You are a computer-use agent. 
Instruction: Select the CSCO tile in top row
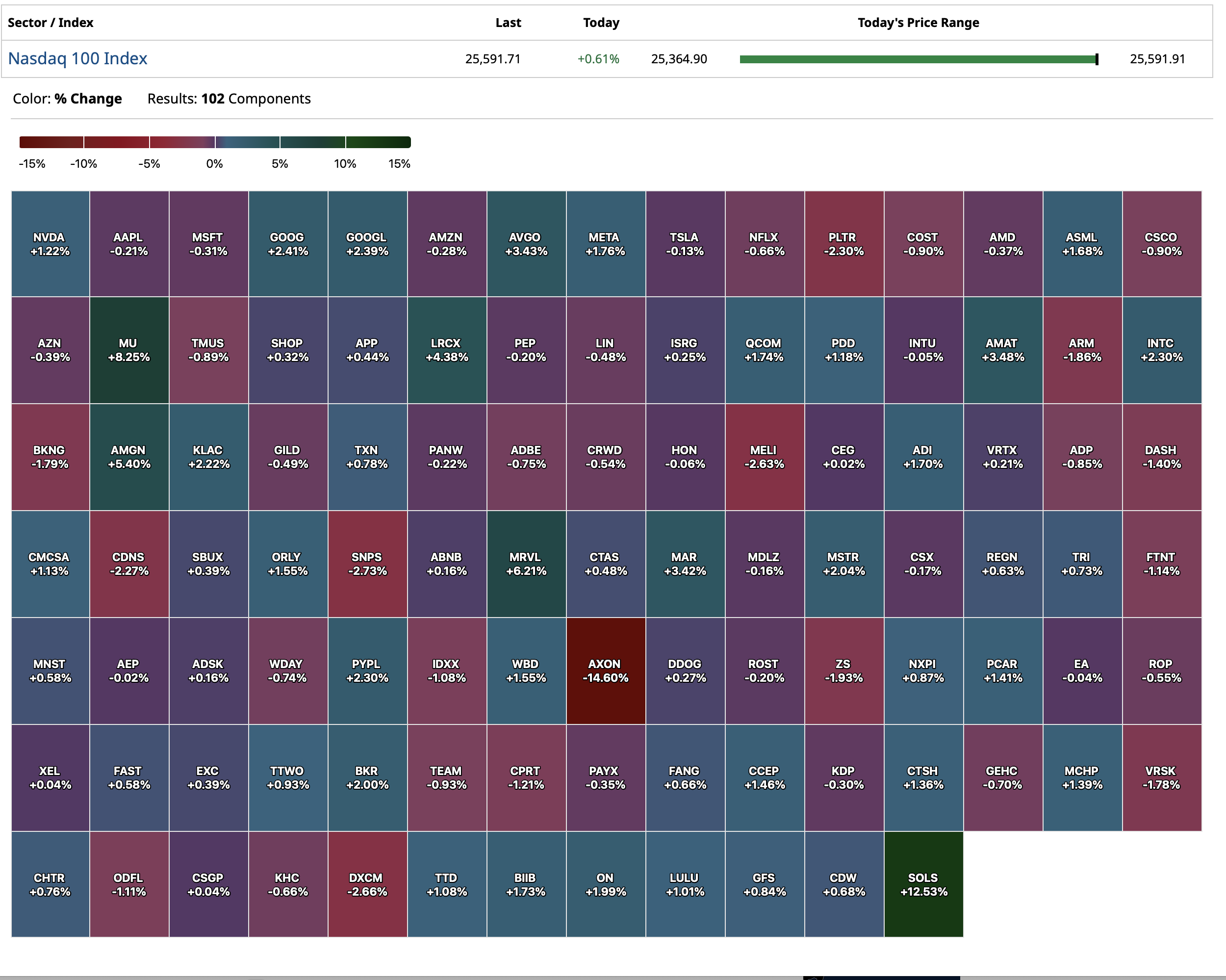[x=1161, y=244]
